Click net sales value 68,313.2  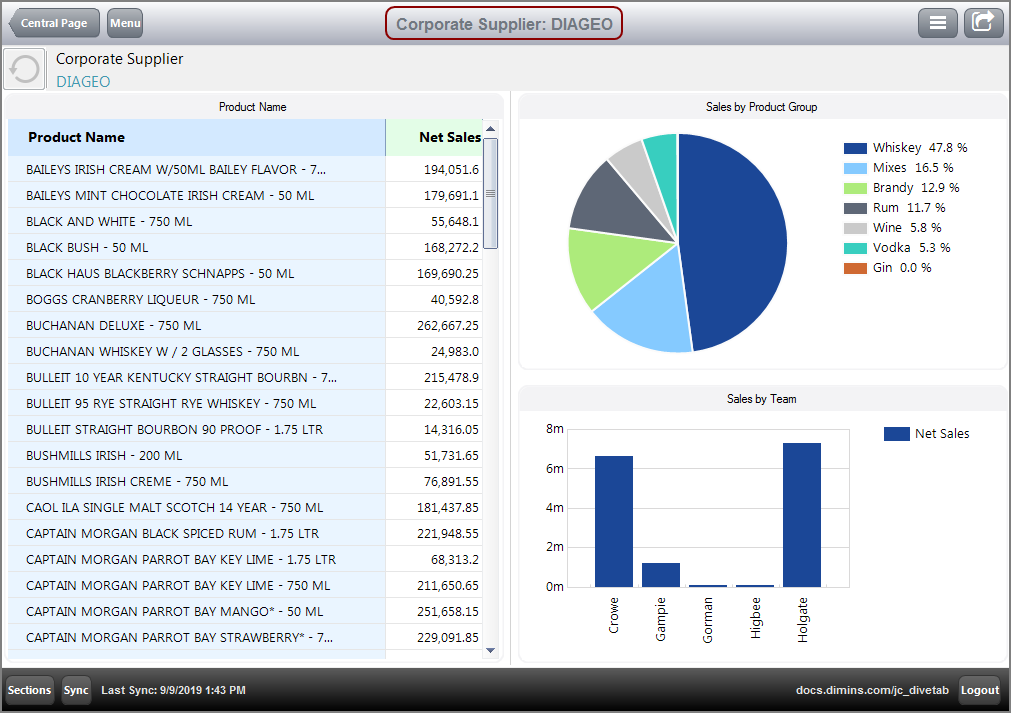[455, 560]
